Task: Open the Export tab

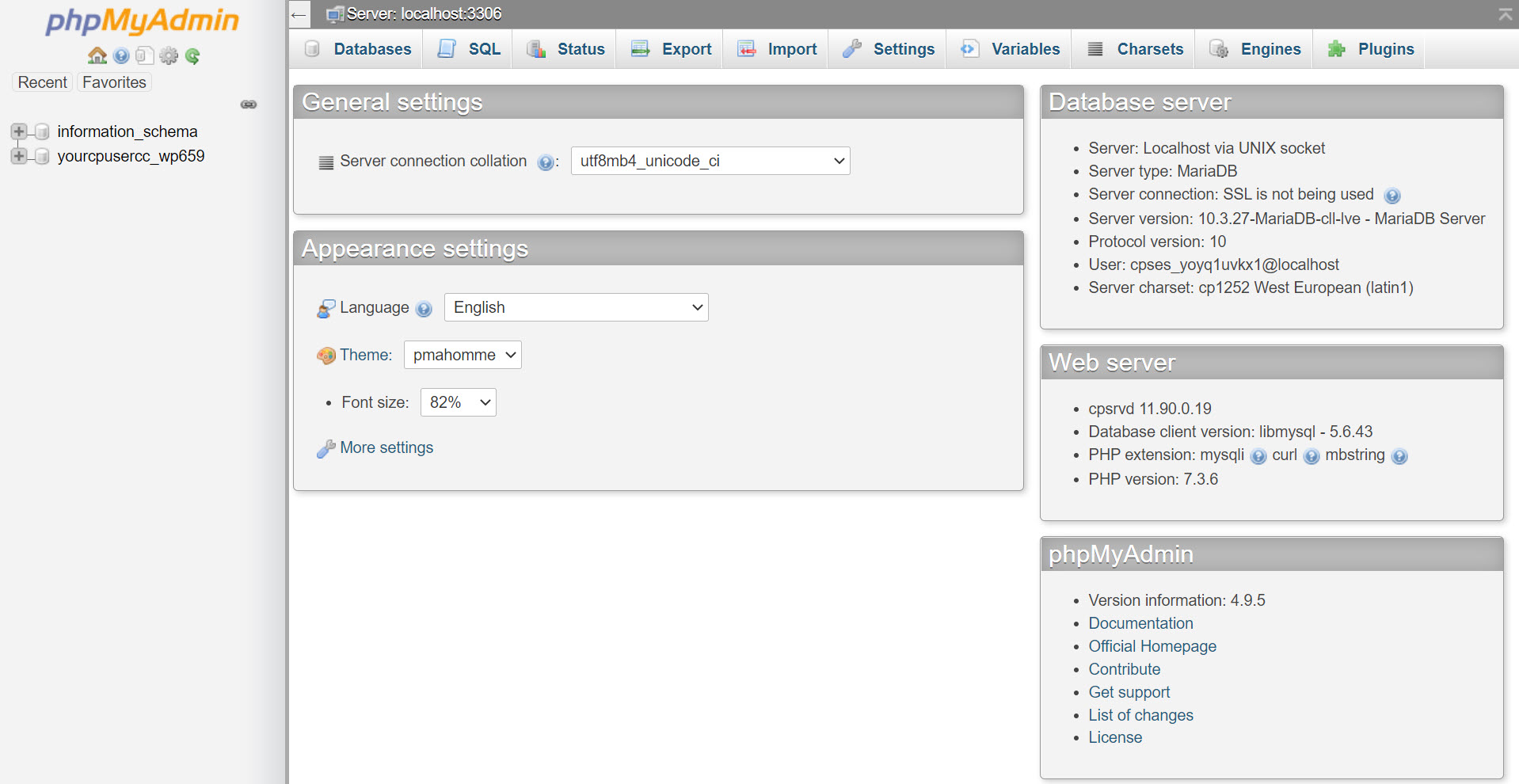Action: click(x=672, y=49)
